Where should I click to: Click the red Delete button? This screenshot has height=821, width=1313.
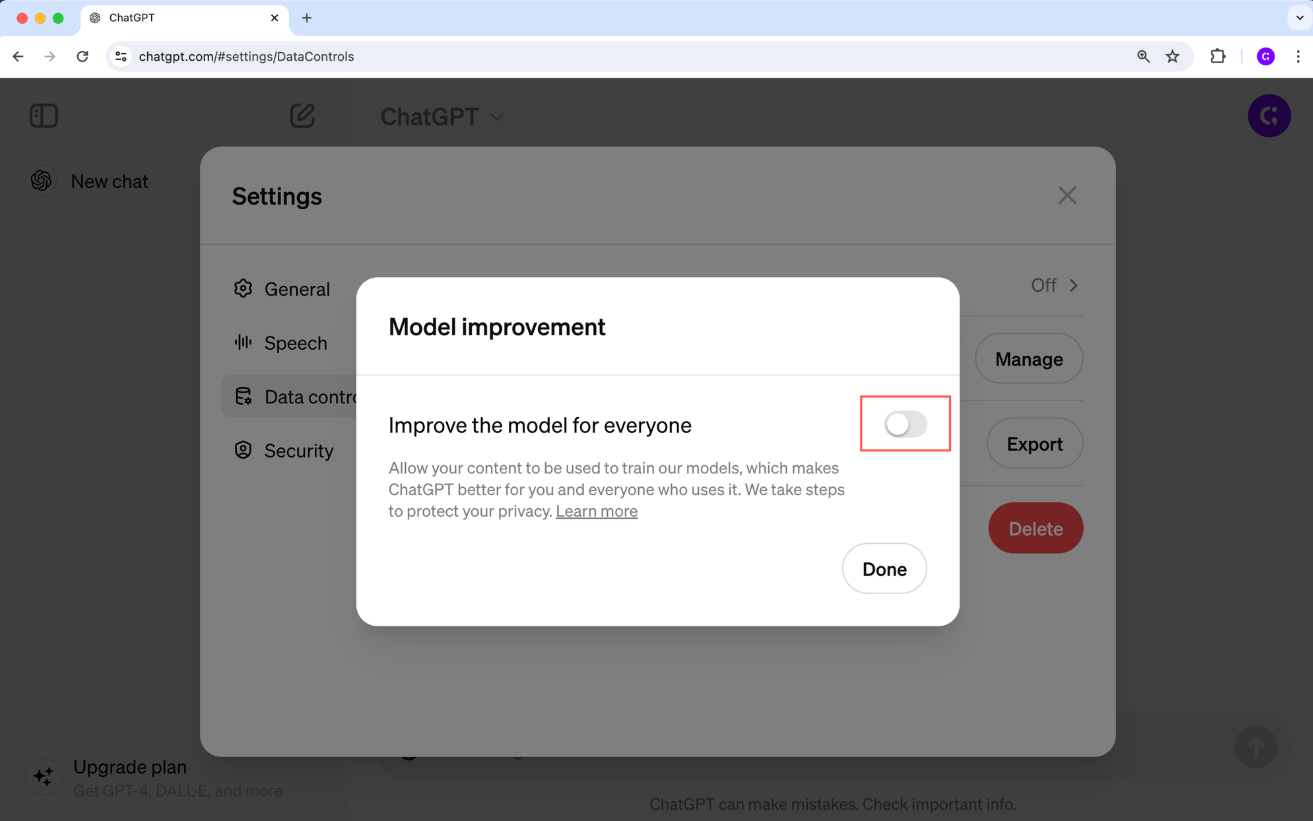point(1035,529)
